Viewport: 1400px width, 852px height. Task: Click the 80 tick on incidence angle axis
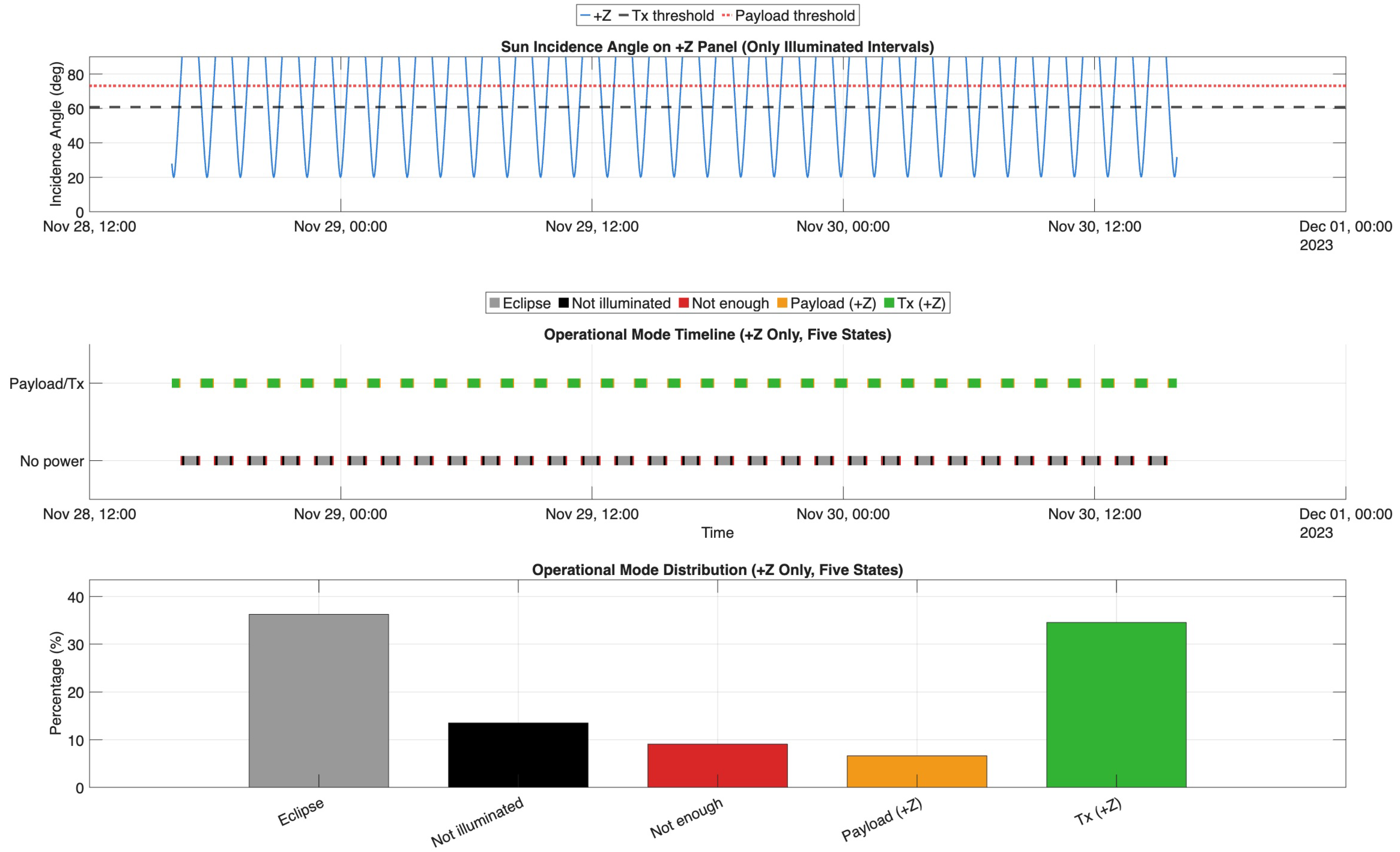(x=76, y=75)
